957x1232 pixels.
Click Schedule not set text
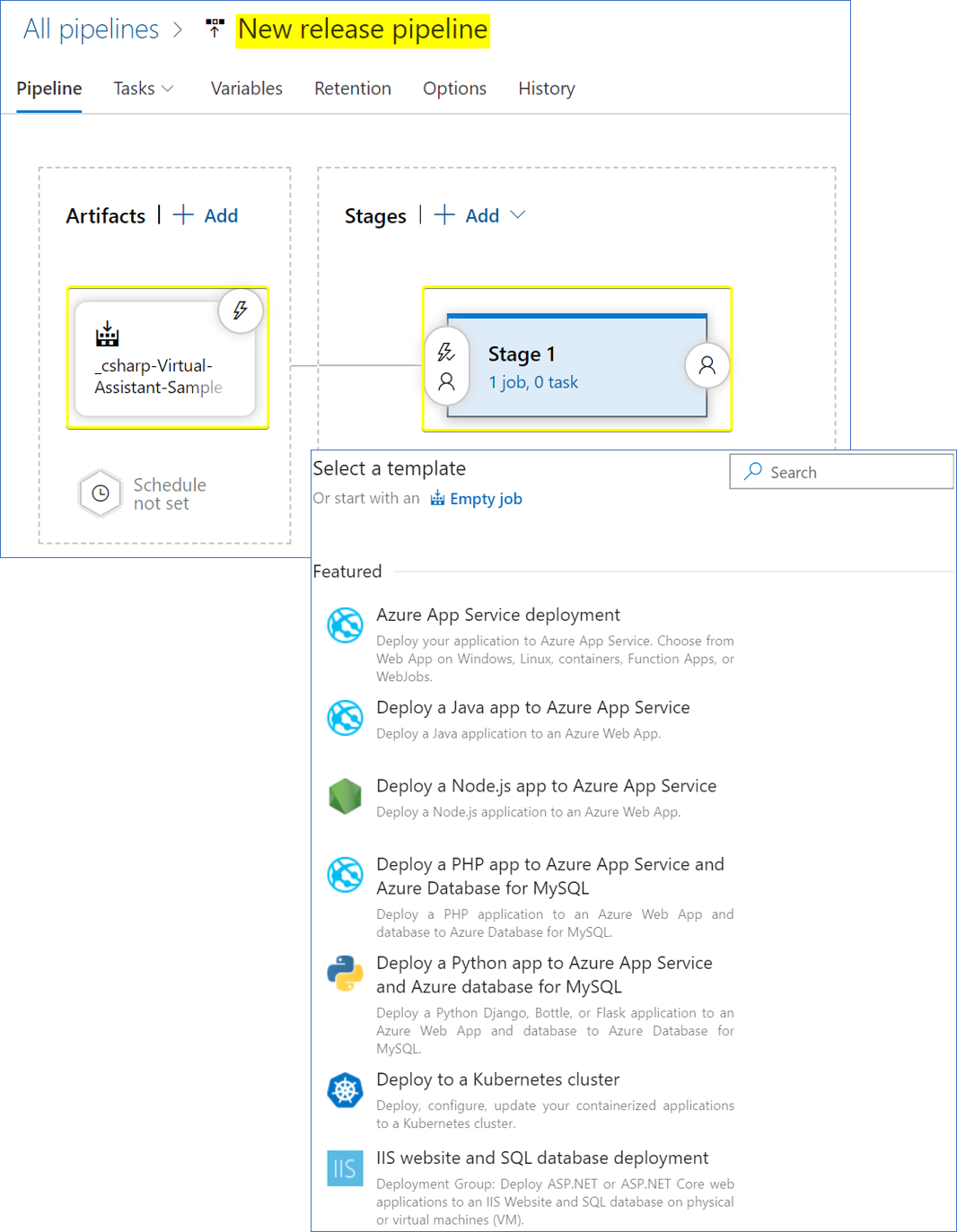point(170,494)
